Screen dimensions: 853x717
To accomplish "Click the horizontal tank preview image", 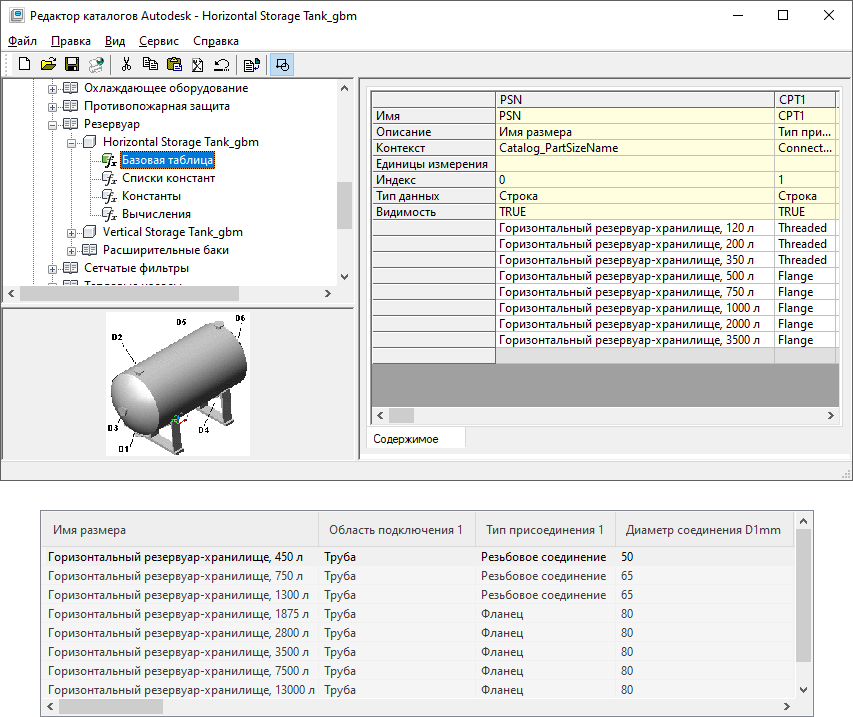I will pos(178,384).
